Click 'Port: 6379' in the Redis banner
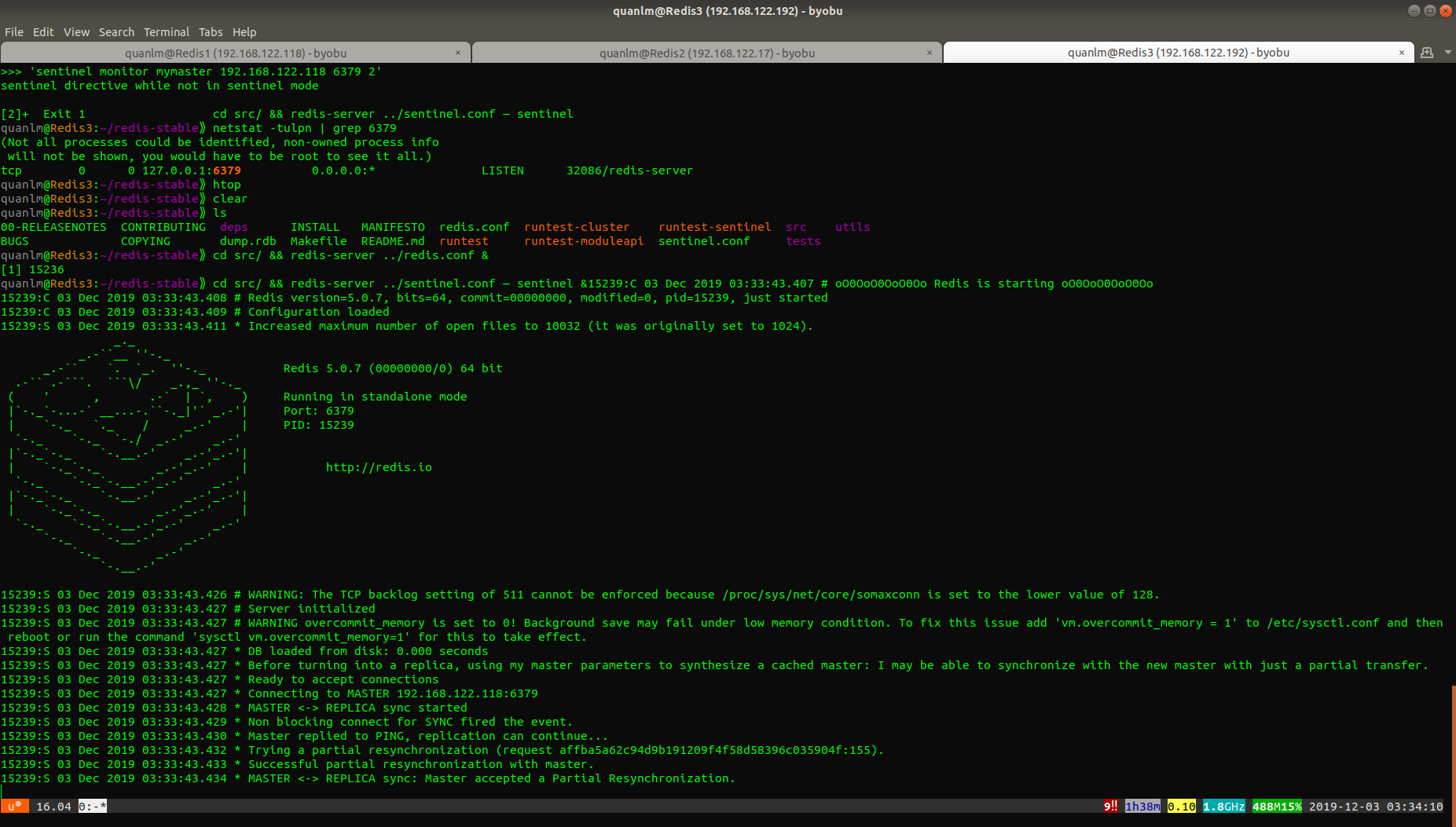This screenshot has height=827, width=1456. point(319,411)
